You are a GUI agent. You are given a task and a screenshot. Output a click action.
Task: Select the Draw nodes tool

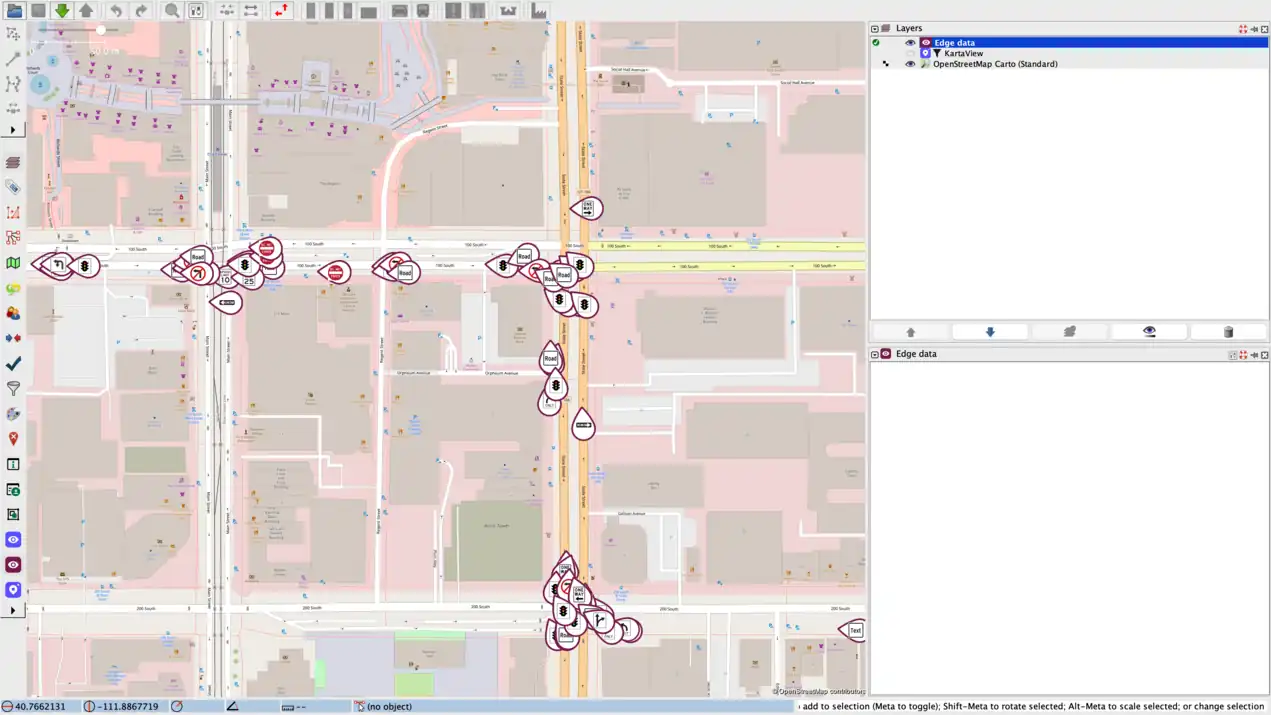point(13,59)
